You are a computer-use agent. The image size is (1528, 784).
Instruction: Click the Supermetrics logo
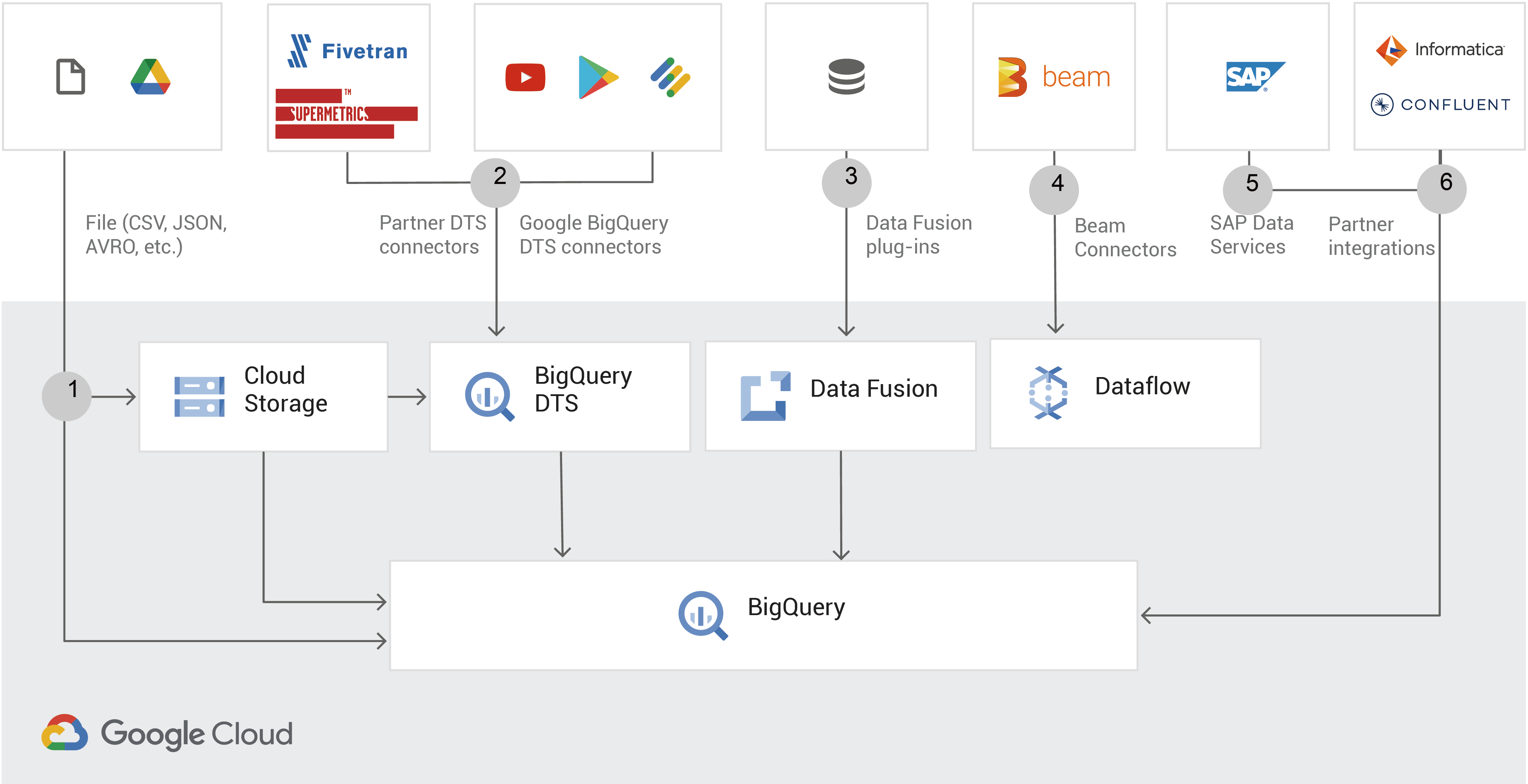pos(346,113)
